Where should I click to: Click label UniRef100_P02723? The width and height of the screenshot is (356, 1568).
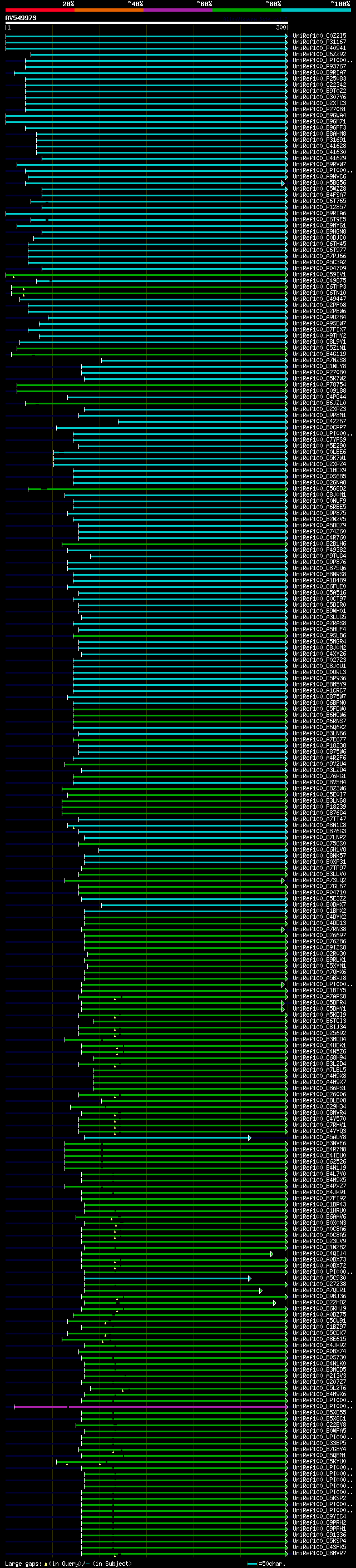[x=319, y=660]
